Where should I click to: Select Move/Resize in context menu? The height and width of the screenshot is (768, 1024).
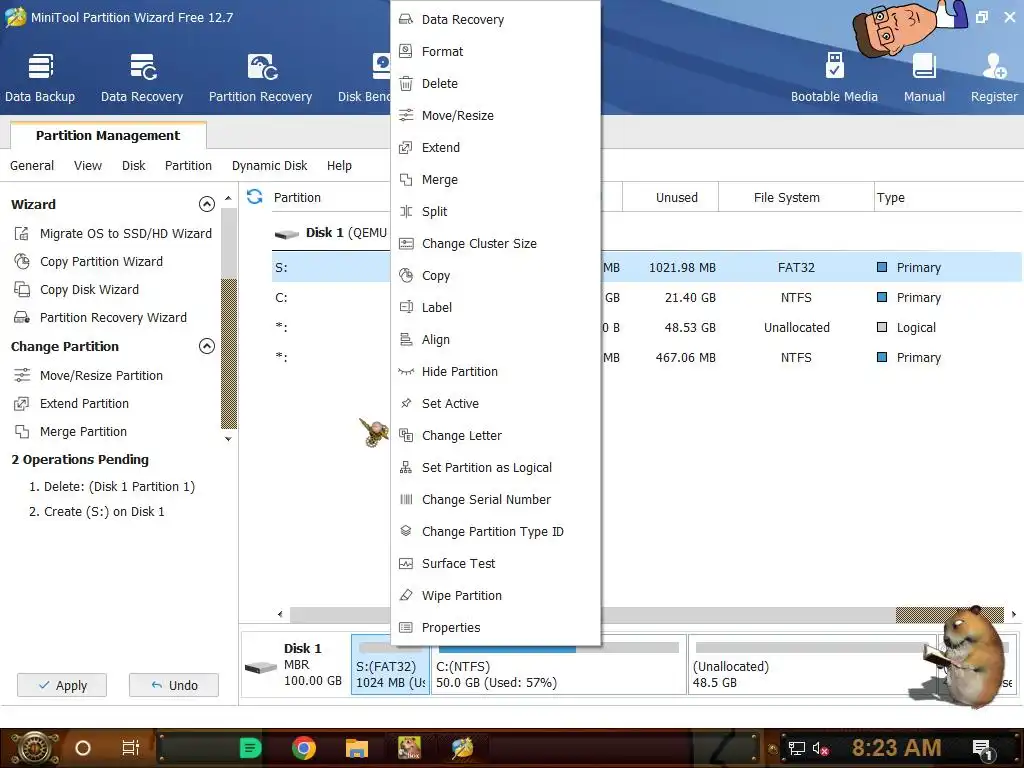point(495,116)
